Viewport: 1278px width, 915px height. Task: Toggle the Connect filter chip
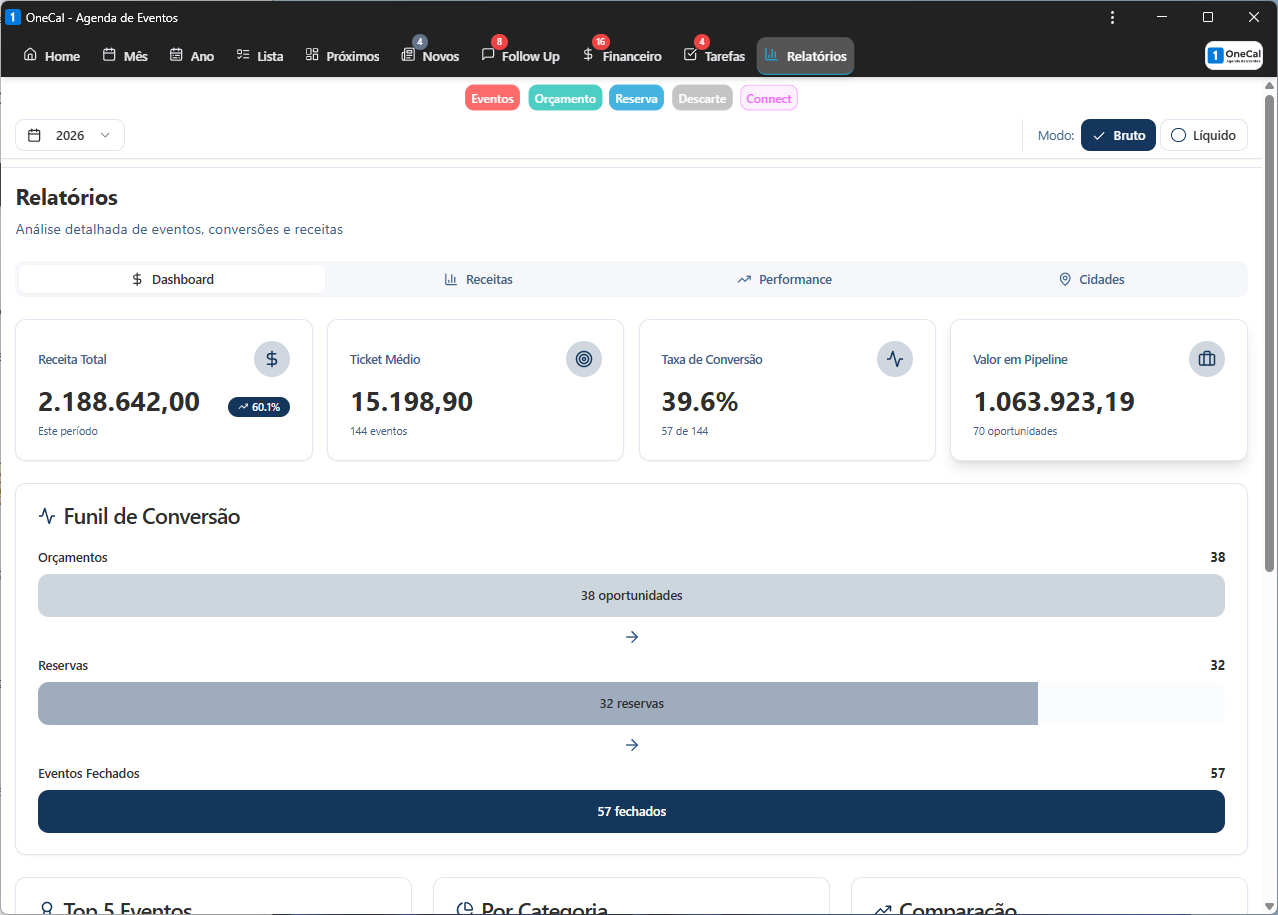click(x=769, y=98)
